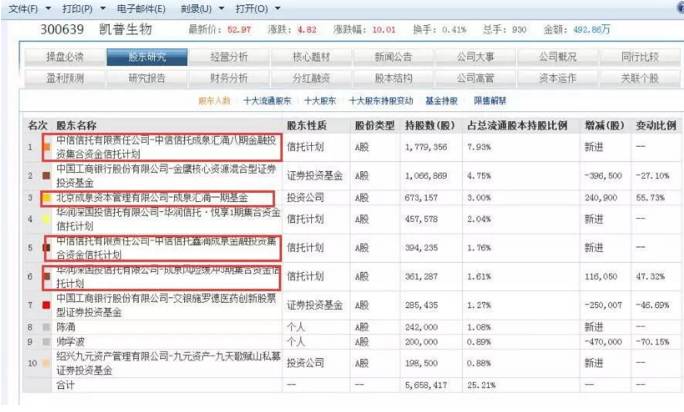Expand the dropdown arrow beside 文件(F)
The image size is (684, 412).
(48, 8)
